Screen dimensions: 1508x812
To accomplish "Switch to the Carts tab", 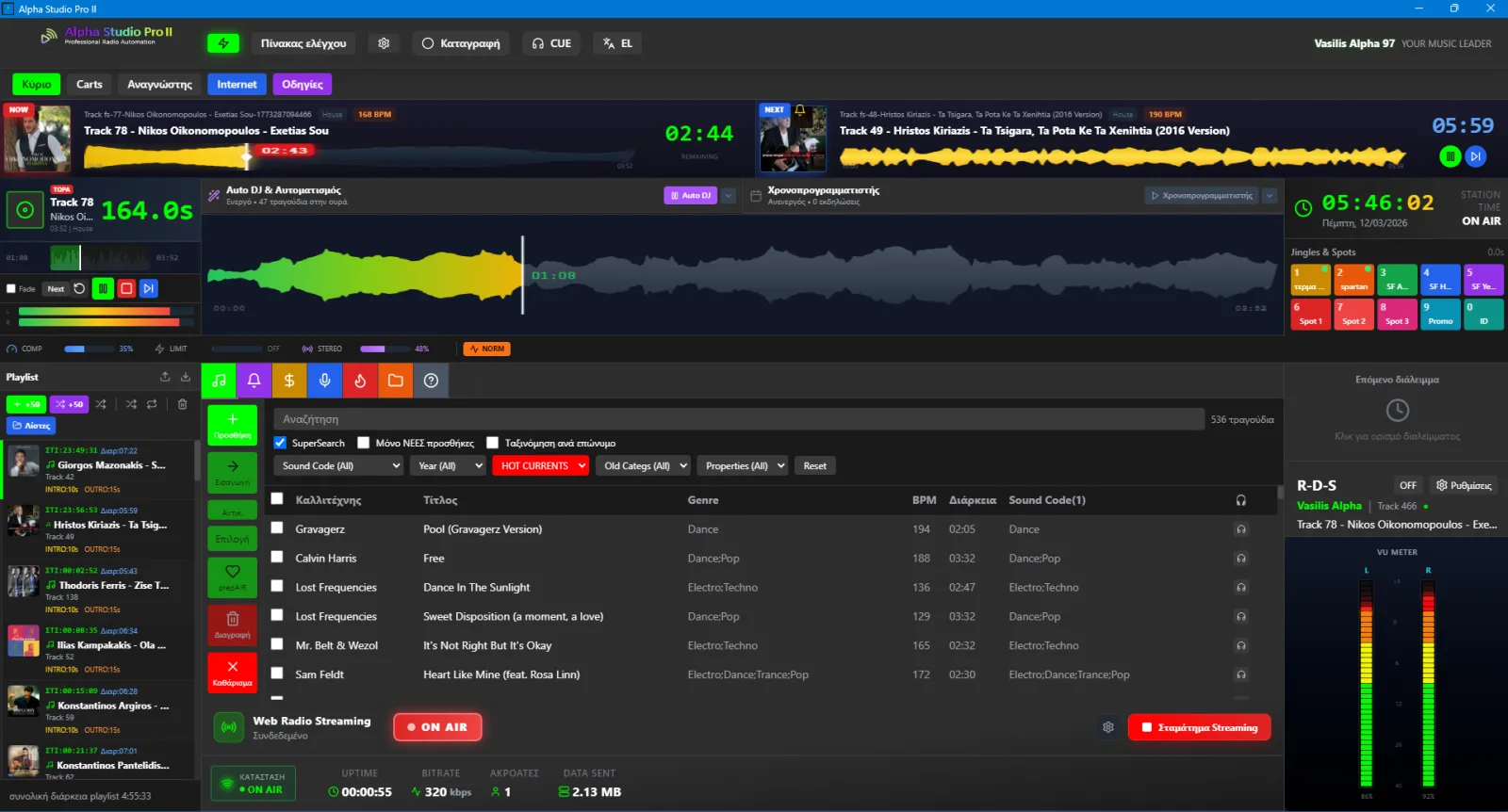I will tap(90, 85).
